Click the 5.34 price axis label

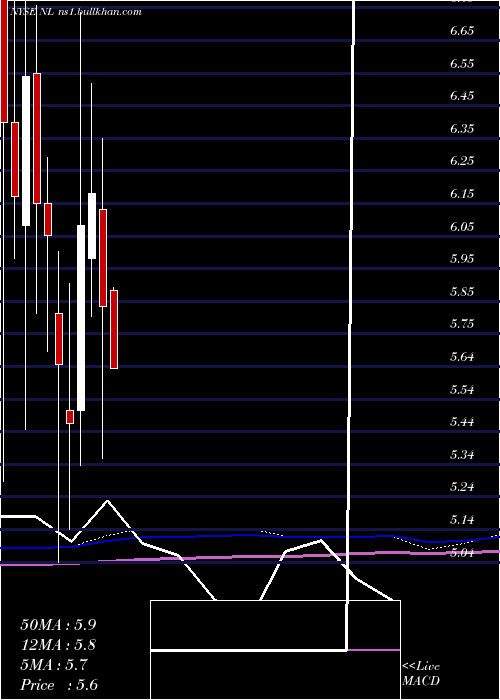click(x=462, y=454)
